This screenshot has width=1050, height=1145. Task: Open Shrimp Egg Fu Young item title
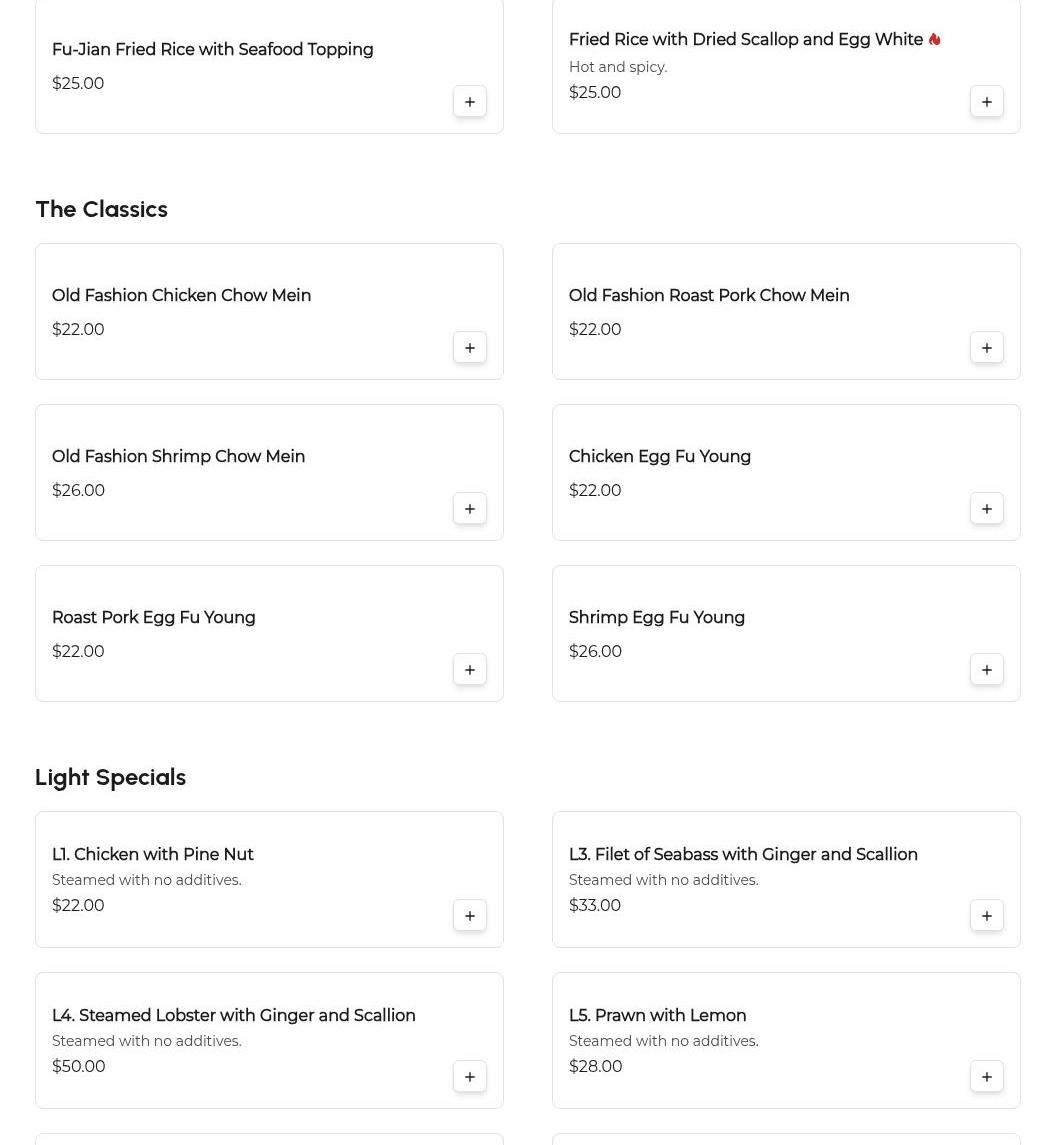[656, 618]
